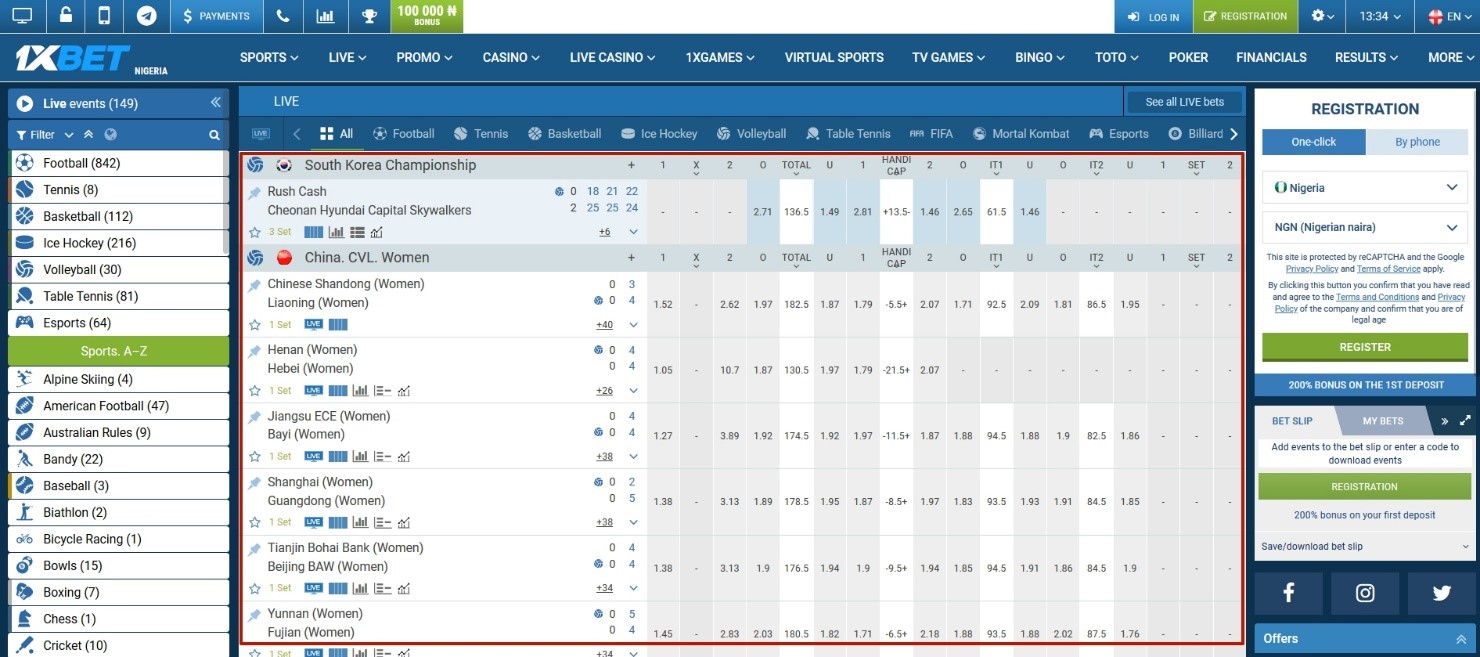
Task: Expand markets chevron for Chinese Shandong match
Action: [633, 324]
